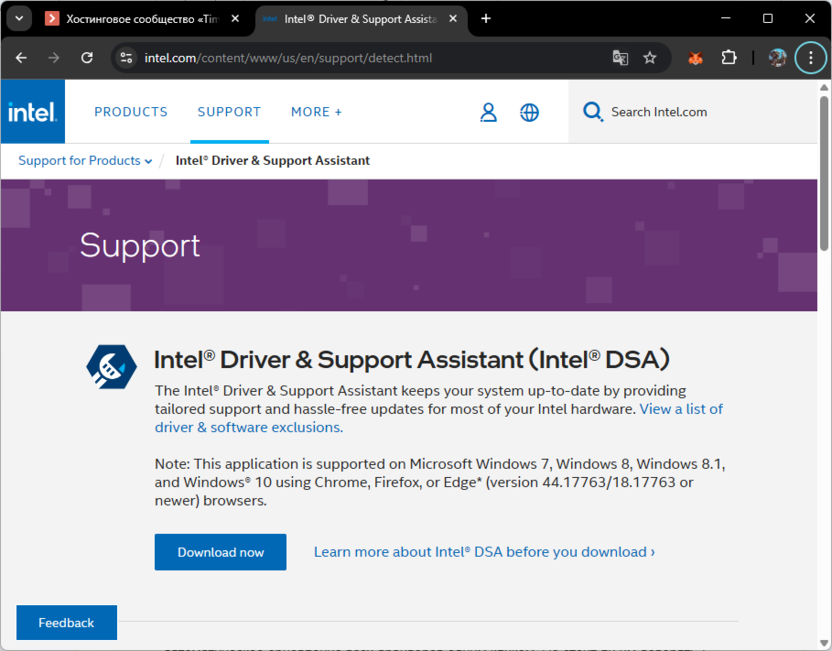
Task: Click the Intel DSA wrench logo icon
Action: pyautogui.click(x=111, y=367)
